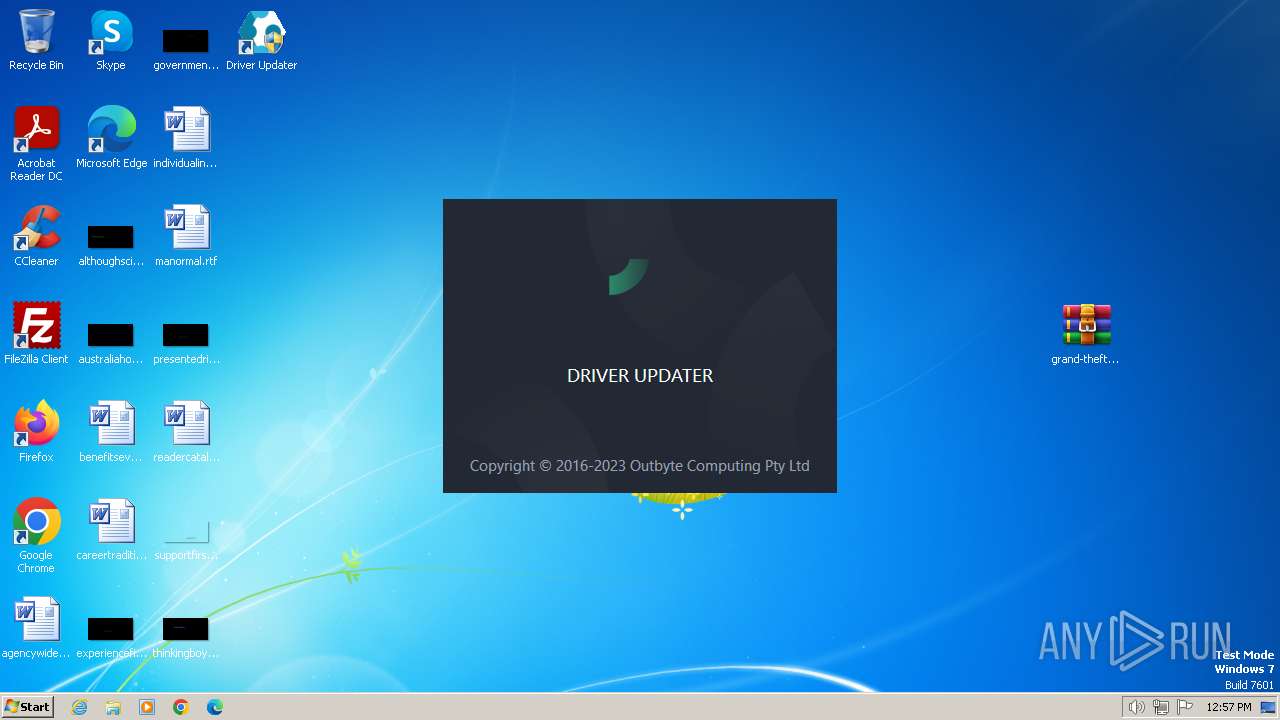Open Chrome from the taskbar

pos(181,707)
